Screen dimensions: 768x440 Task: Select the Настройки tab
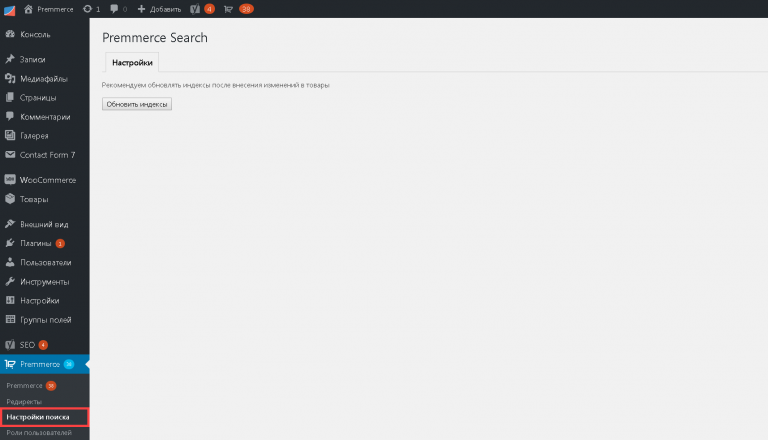pos(132,63)
